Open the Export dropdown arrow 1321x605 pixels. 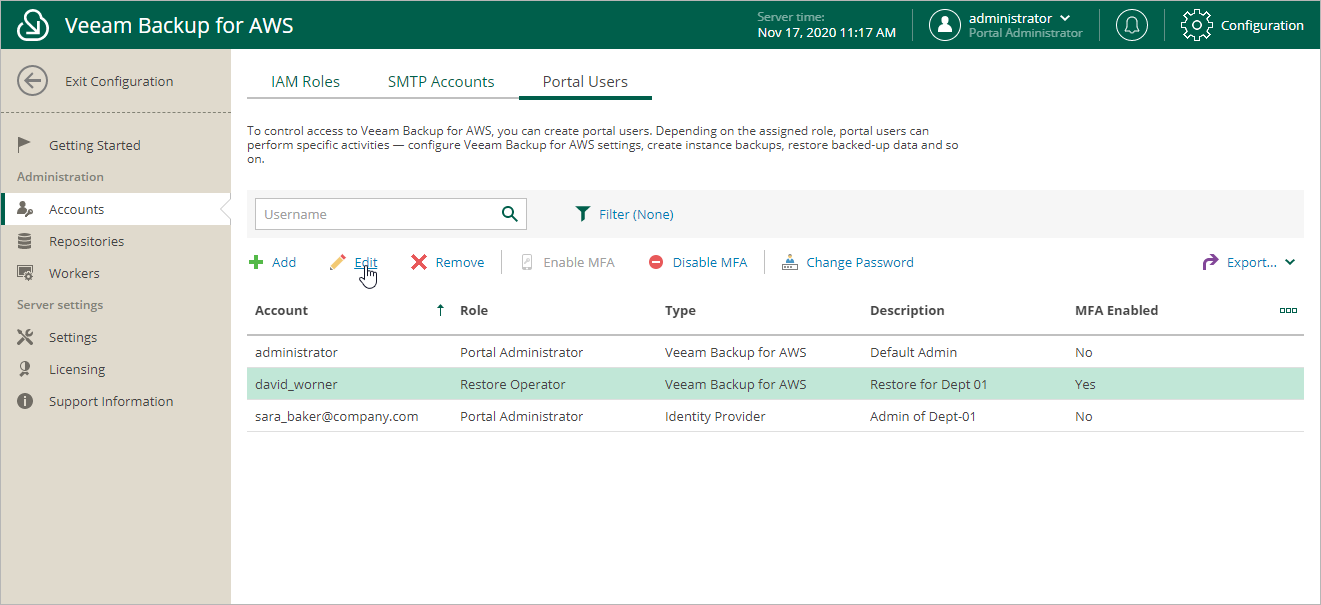tap(1289, 262)
